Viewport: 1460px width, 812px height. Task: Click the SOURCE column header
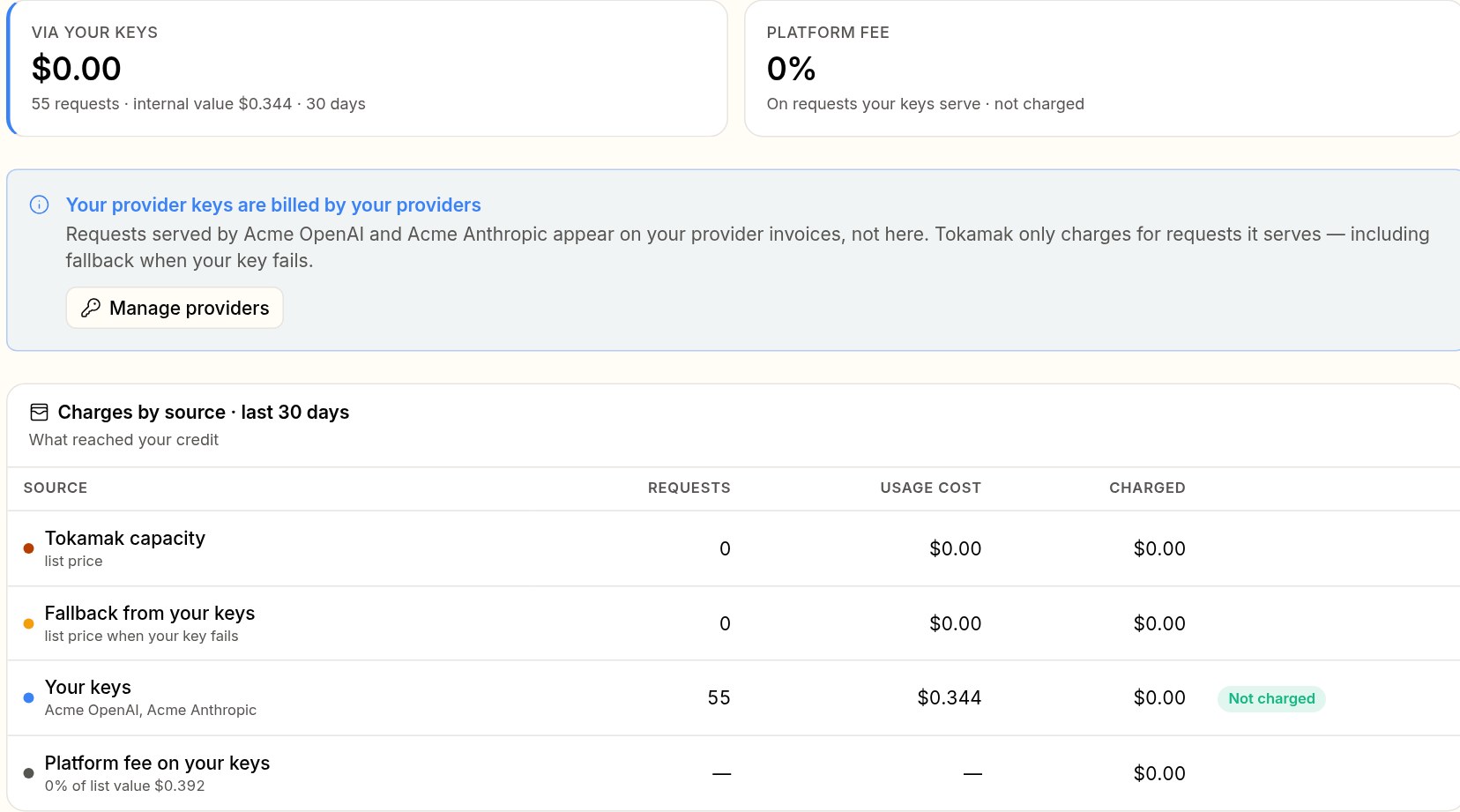[x=56, y=488]
